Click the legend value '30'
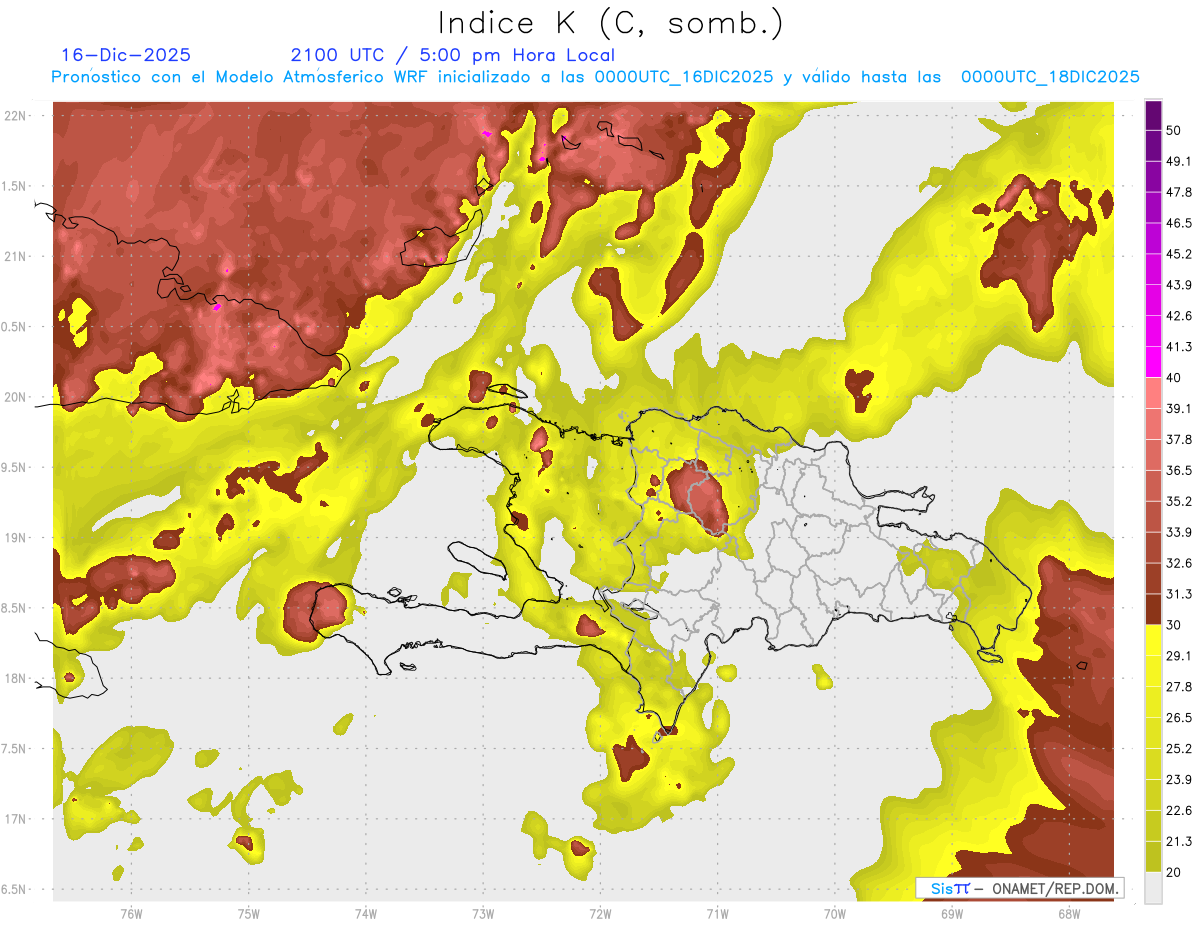The width and height of the screenshot is (1200, 927). (x=1173, y=625)
